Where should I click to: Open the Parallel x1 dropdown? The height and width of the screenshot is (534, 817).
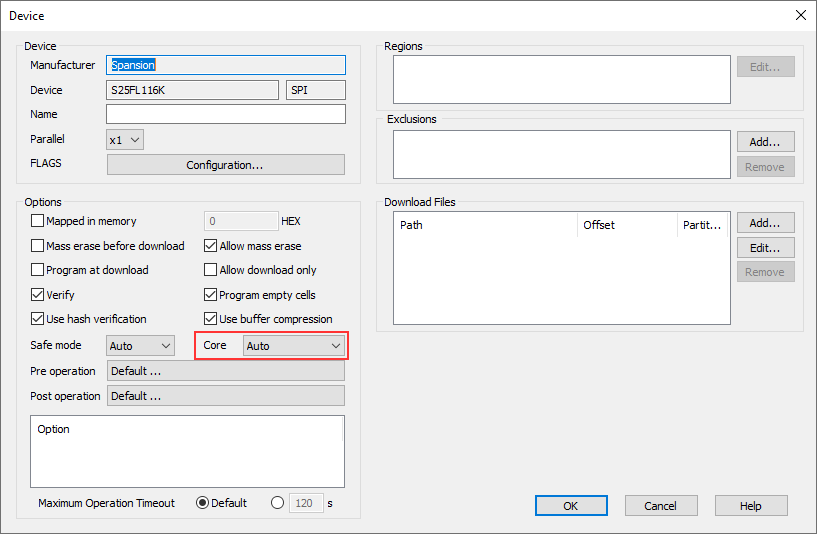125,140
